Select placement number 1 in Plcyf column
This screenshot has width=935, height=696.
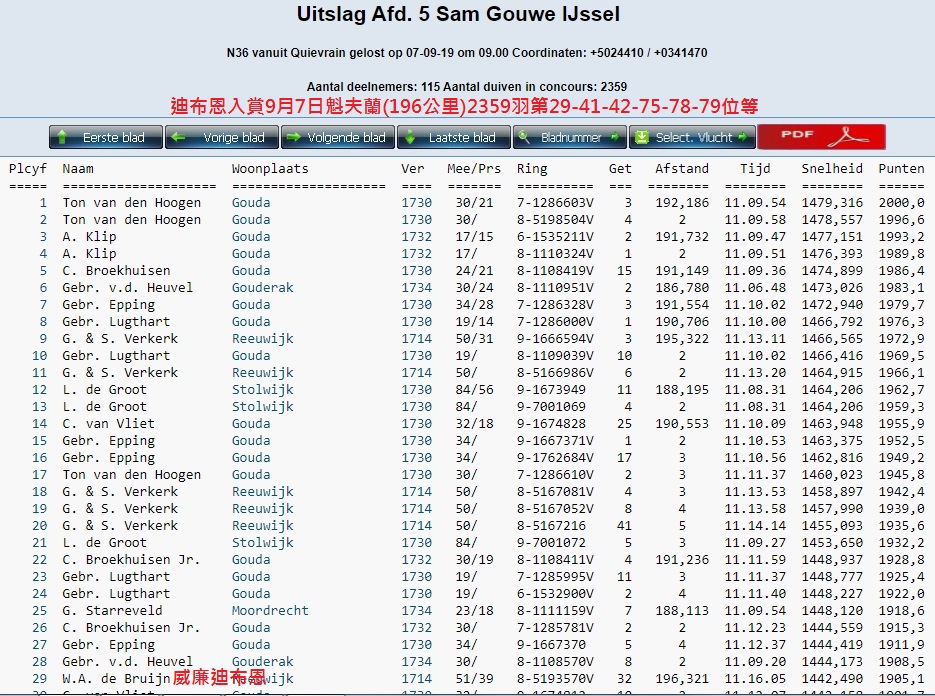[x=43, y=203]
